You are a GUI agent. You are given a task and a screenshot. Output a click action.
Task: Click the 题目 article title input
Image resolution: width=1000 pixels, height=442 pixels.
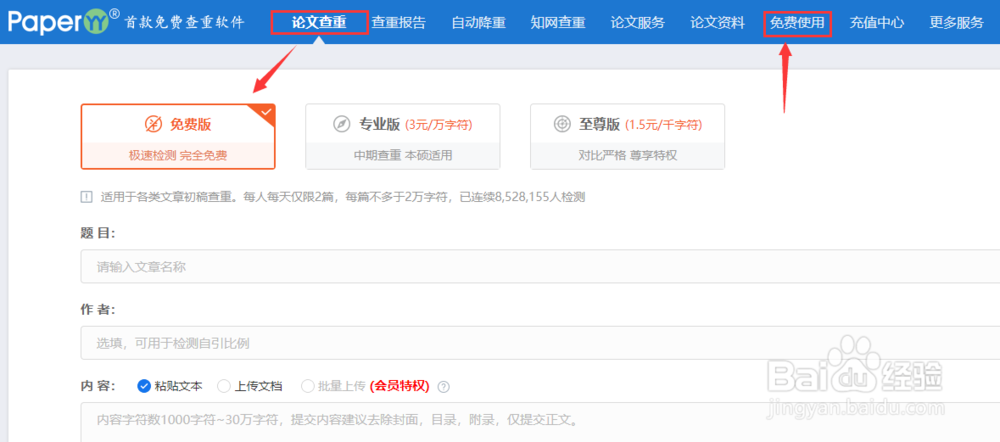(540, 267)
